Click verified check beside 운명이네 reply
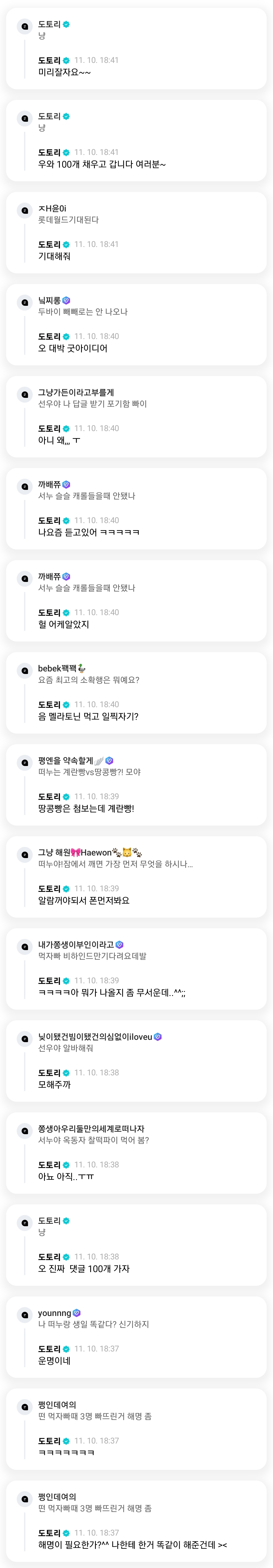This screenshot has width=273, height=1568. 66,1349
